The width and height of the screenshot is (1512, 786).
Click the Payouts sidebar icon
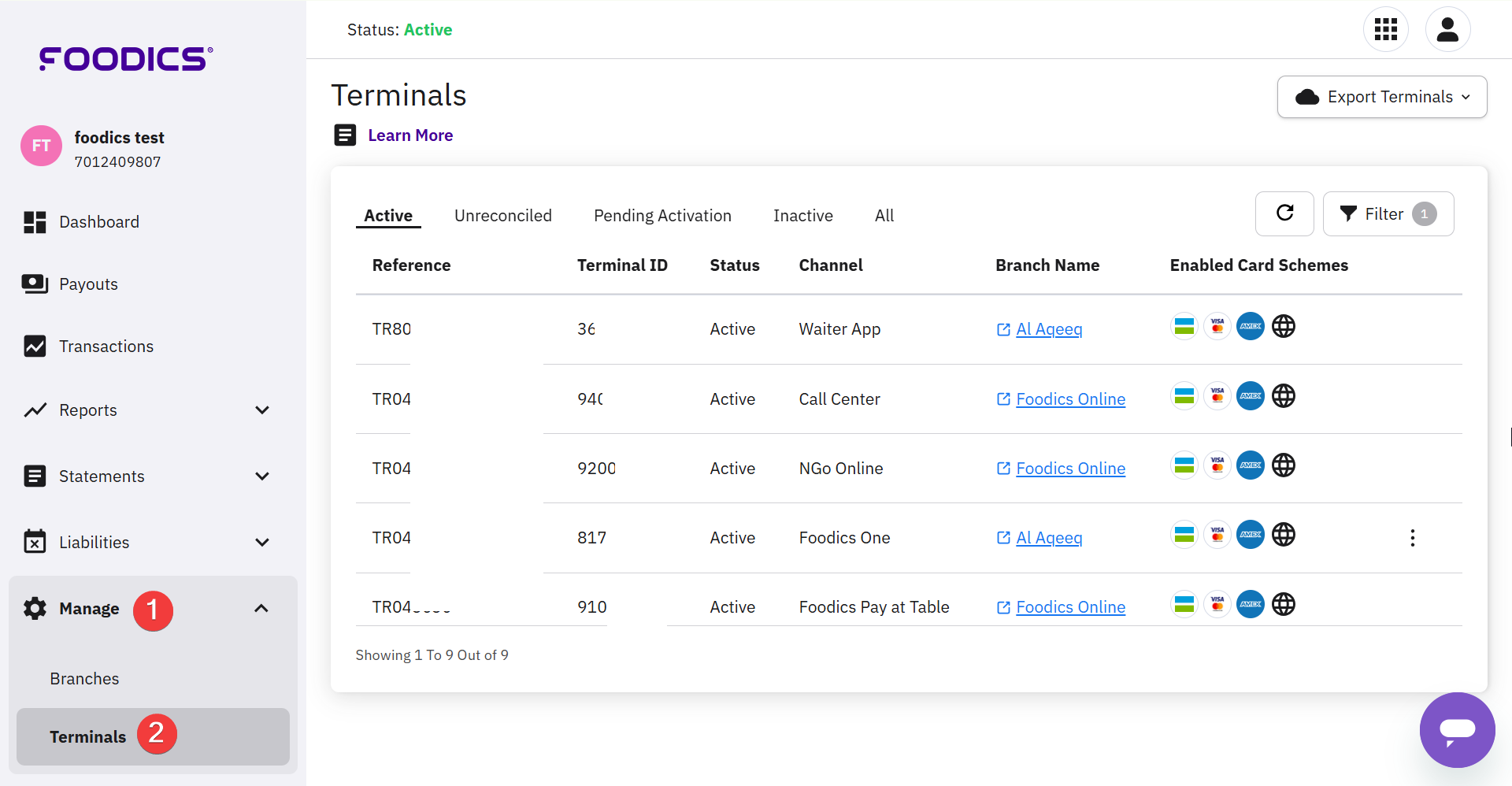point(35,284)
